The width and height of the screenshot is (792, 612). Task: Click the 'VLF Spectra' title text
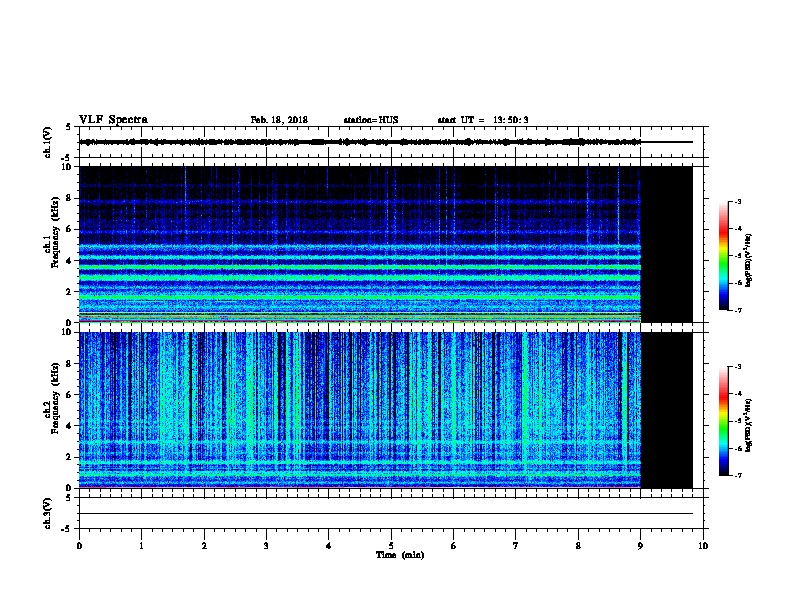pyautogui.click(x=113, y=120)
